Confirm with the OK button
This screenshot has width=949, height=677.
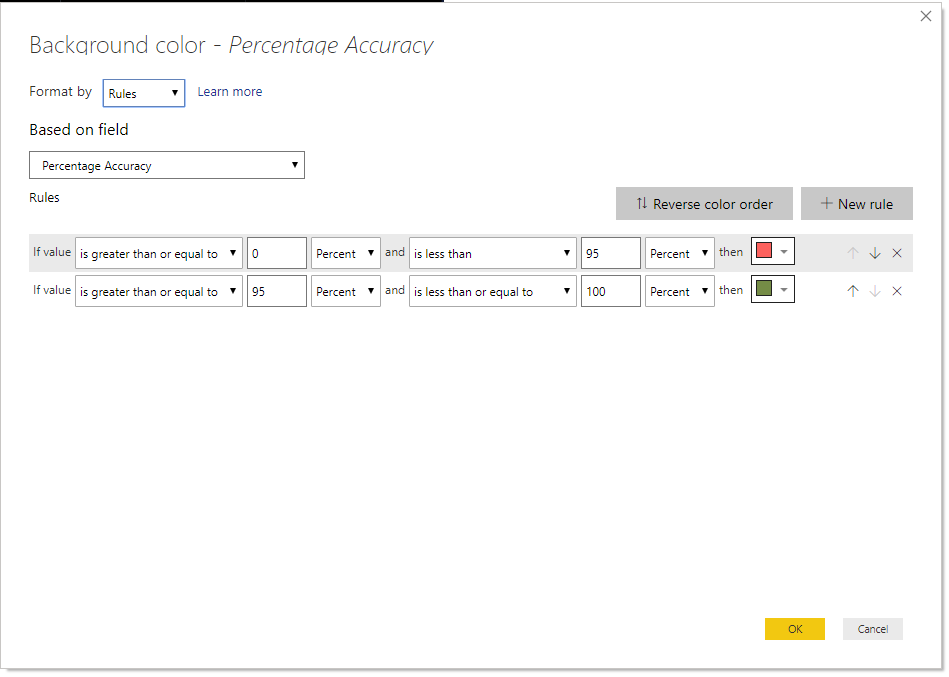pos(795,629)
